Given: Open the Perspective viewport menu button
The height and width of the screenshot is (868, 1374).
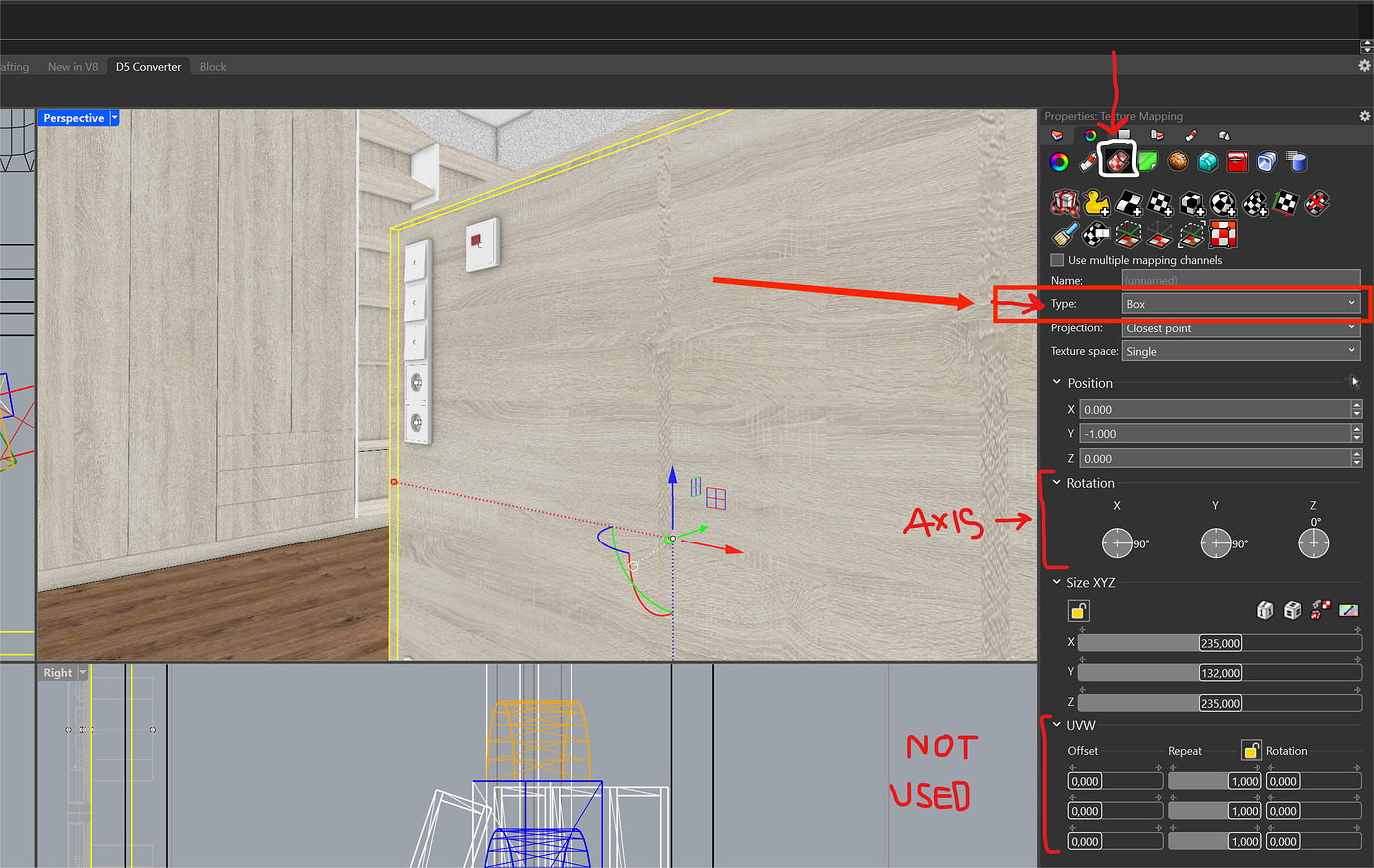Looking at the screenshot, I should (x=114, y=117).
